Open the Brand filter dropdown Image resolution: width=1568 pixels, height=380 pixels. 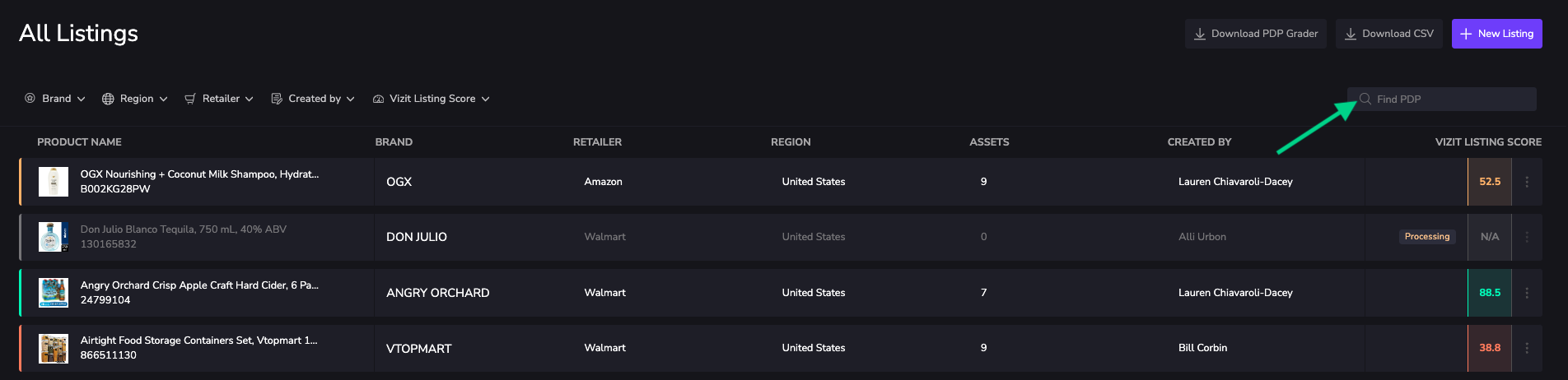click(55, 99)
